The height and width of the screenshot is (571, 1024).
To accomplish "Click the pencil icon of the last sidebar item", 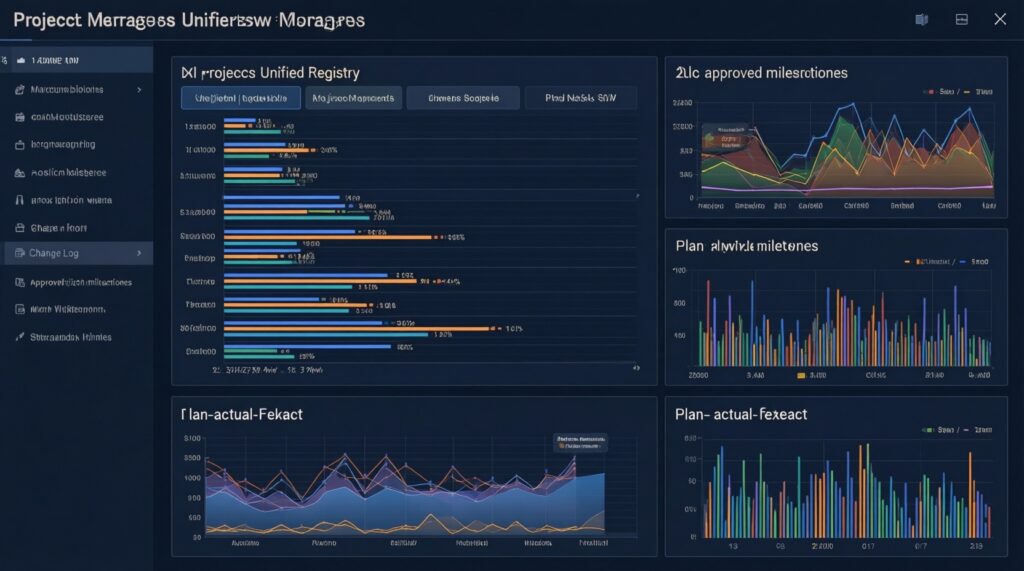I will click(19, 338).
